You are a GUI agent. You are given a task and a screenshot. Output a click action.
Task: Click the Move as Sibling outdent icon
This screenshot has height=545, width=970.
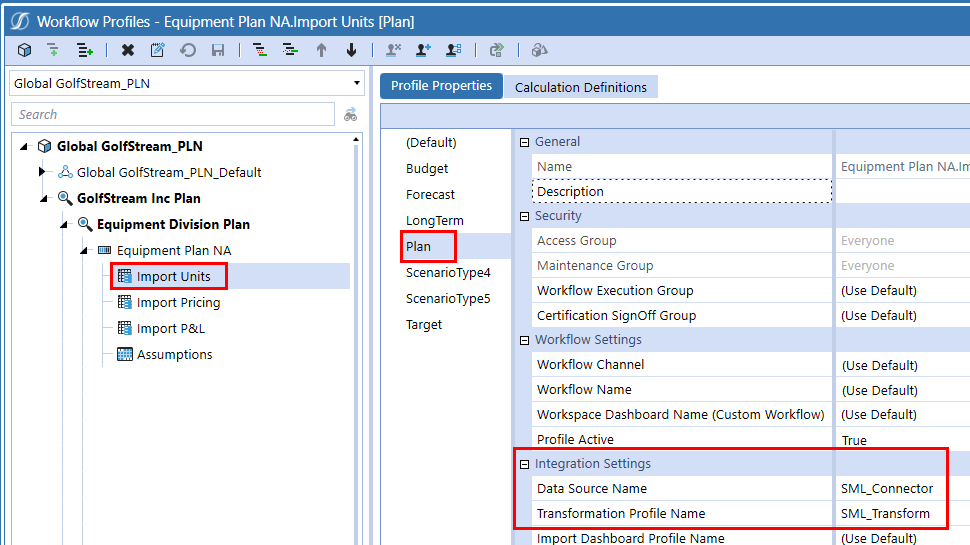pos(290,50)
